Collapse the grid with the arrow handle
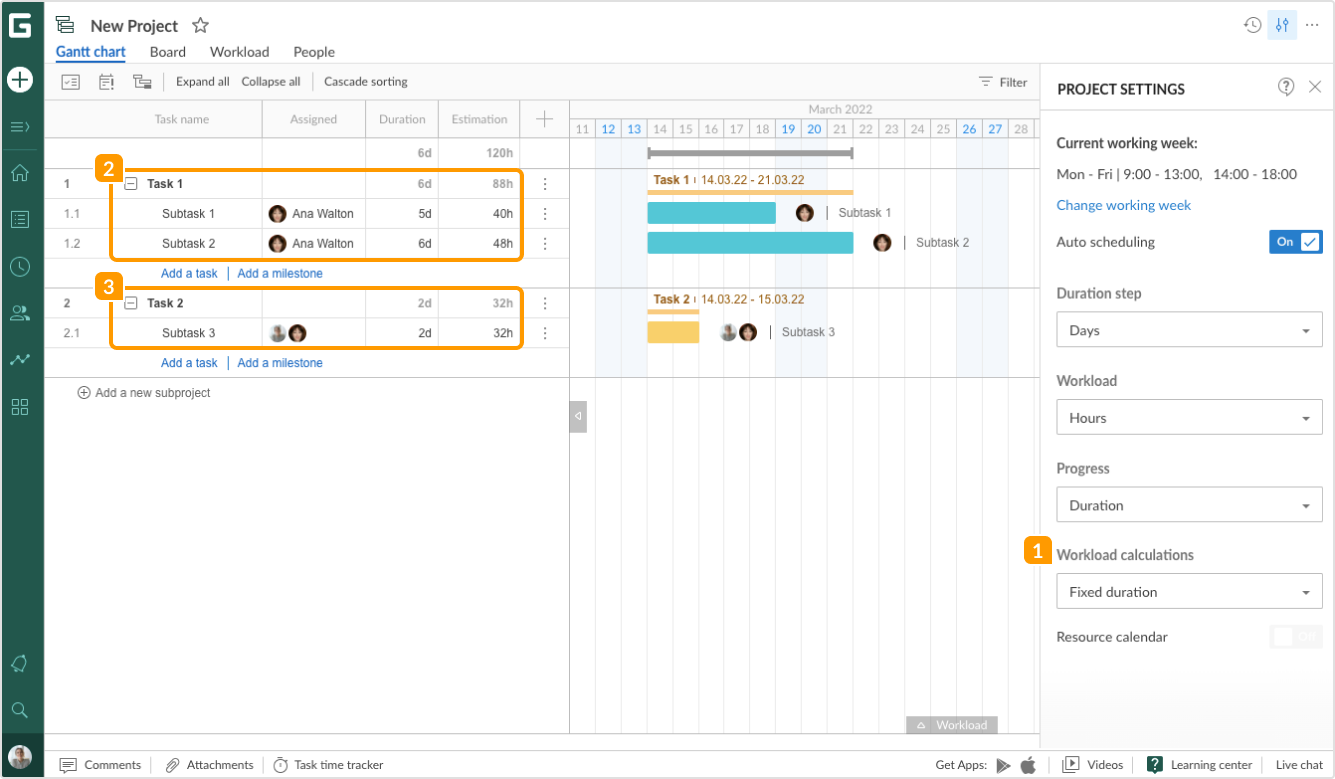The image size is (1335, 779). 578,416
